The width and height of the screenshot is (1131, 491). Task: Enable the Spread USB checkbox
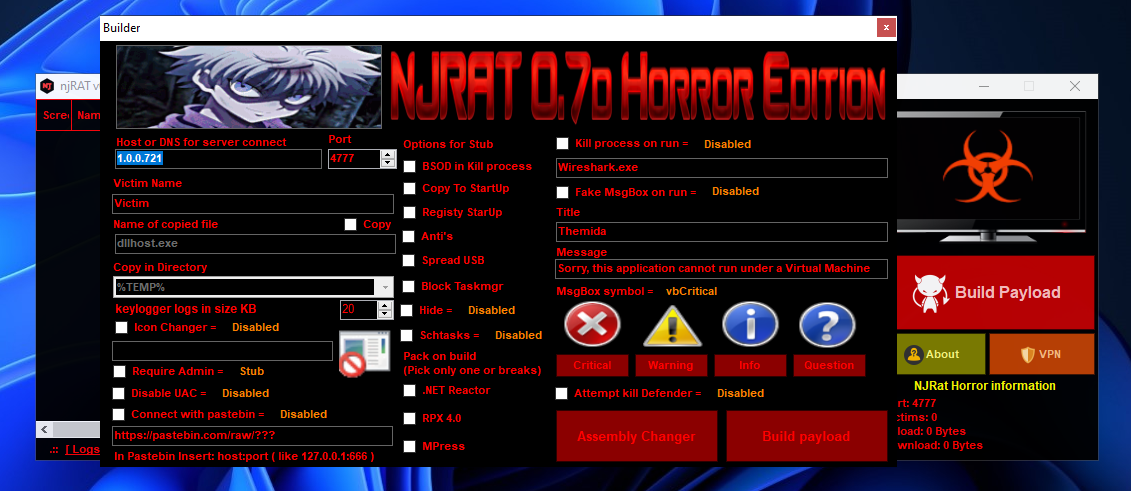tap(408, 260)
